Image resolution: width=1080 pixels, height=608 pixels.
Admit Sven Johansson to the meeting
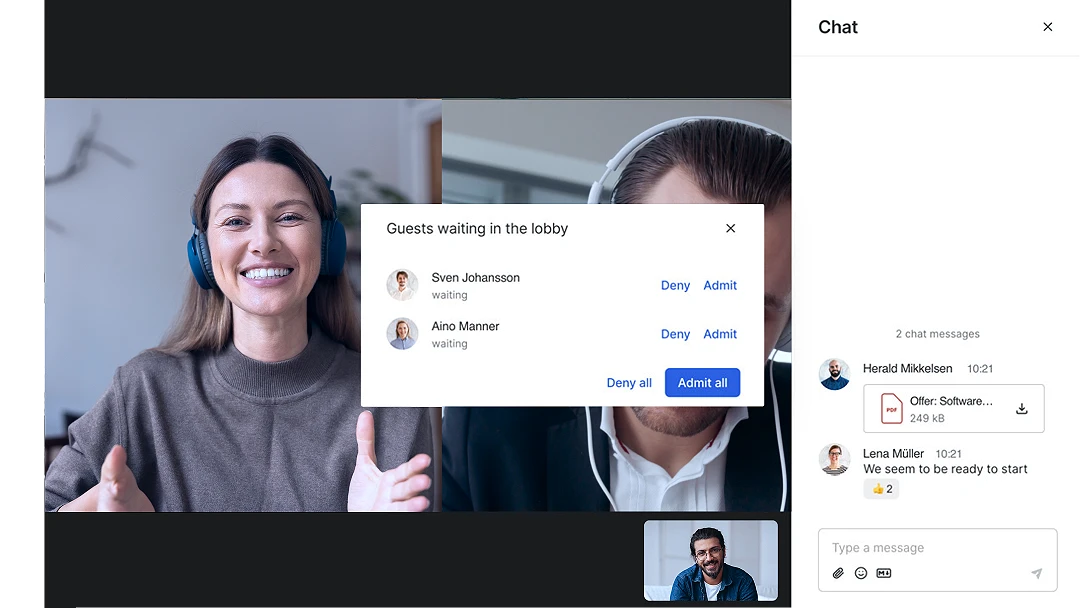[x=720, y=285]
